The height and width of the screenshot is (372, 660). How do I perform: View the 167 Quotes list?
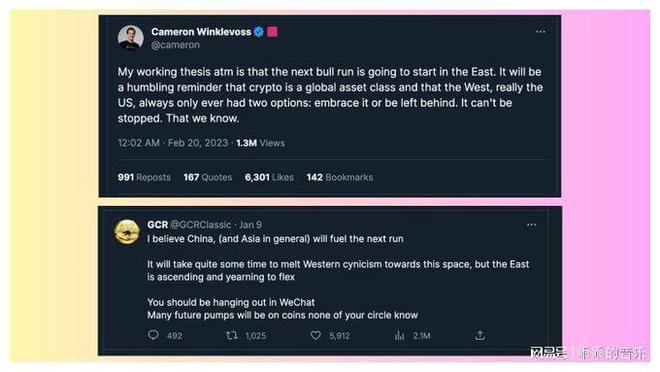coord(208,177)
